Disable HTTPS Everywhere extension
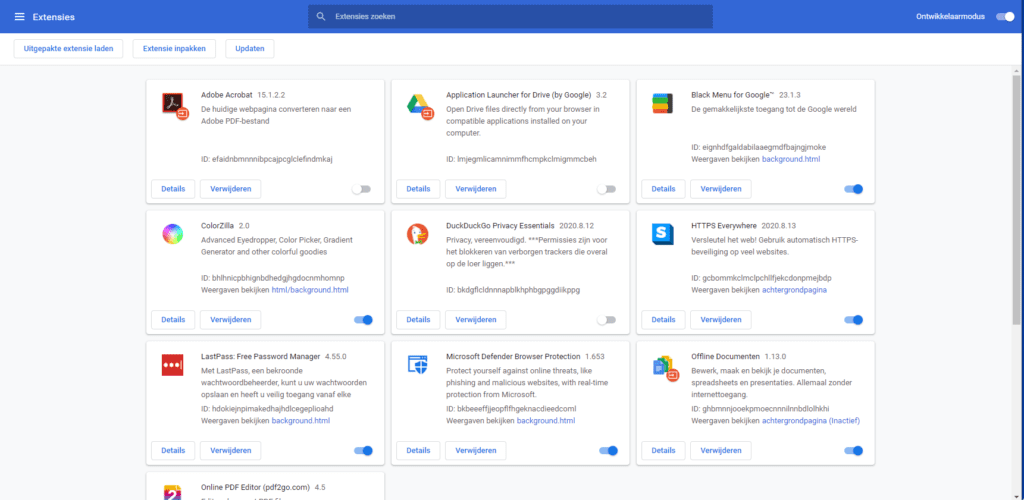Viewport: 1024px width, 500px height. pos(854,320)
